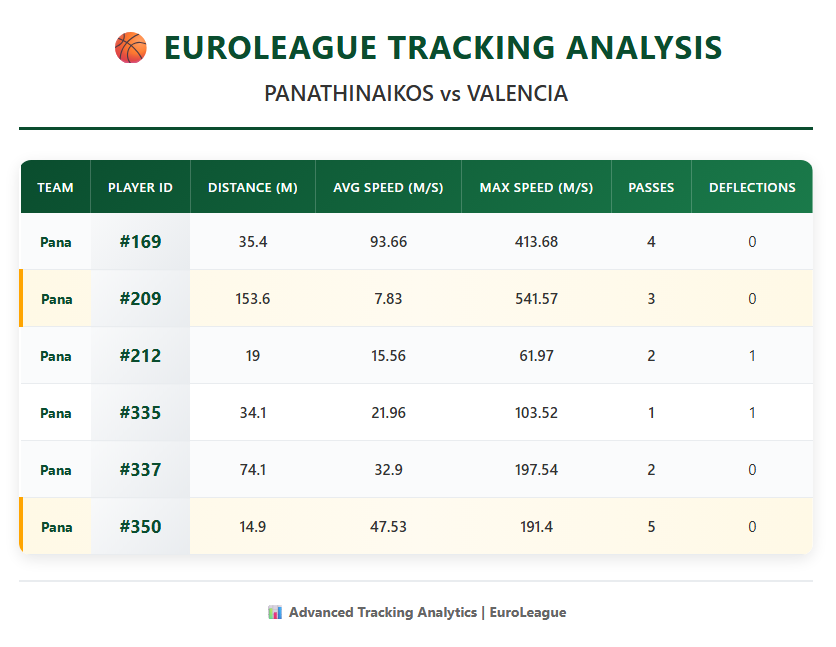Click the PANATHINAIKOS vs VALENCIA subtitle
Screen dimensions: 836x647
[416, 94]
